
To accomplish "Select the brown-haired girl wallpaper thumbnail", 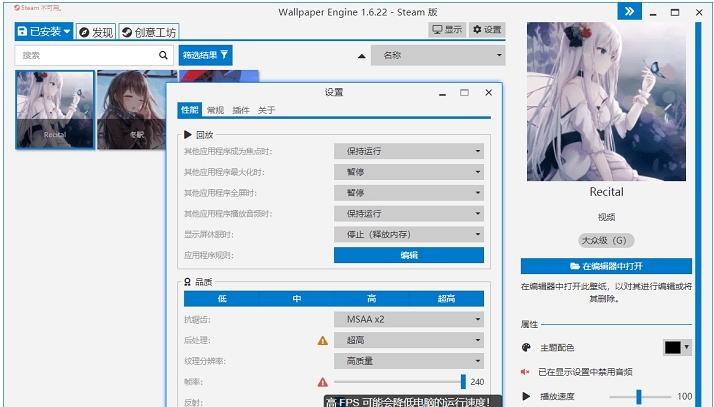I will tap(131, 110).
